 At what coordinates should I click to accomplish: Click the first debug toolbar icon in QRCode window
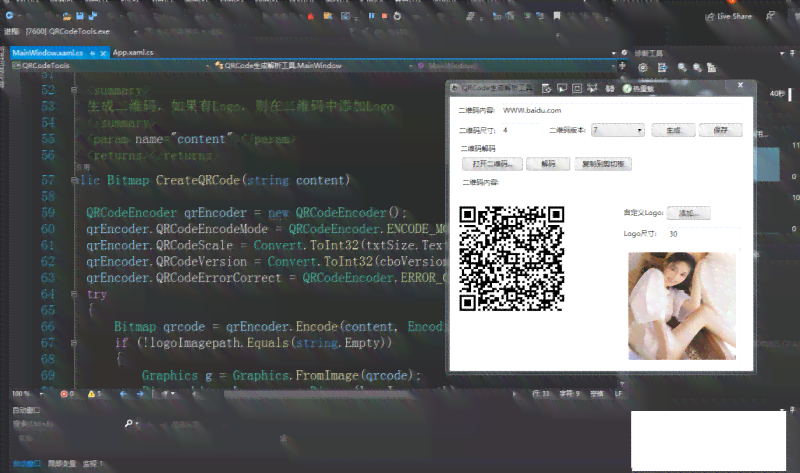pos(546,88)
